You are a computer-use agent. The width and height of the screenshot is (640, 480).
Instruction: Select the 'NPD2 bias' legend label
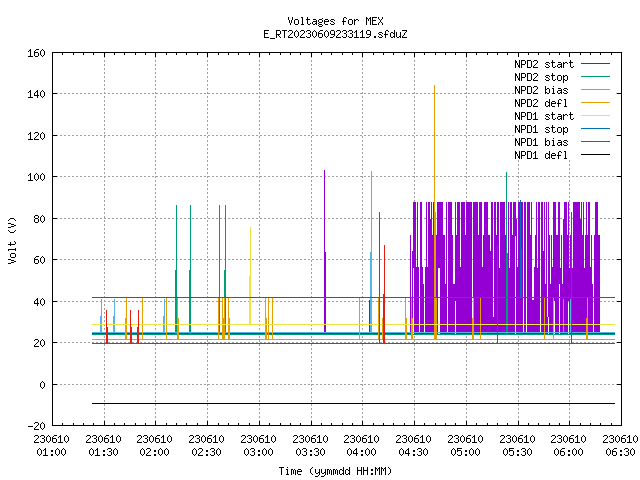point(541,90)
